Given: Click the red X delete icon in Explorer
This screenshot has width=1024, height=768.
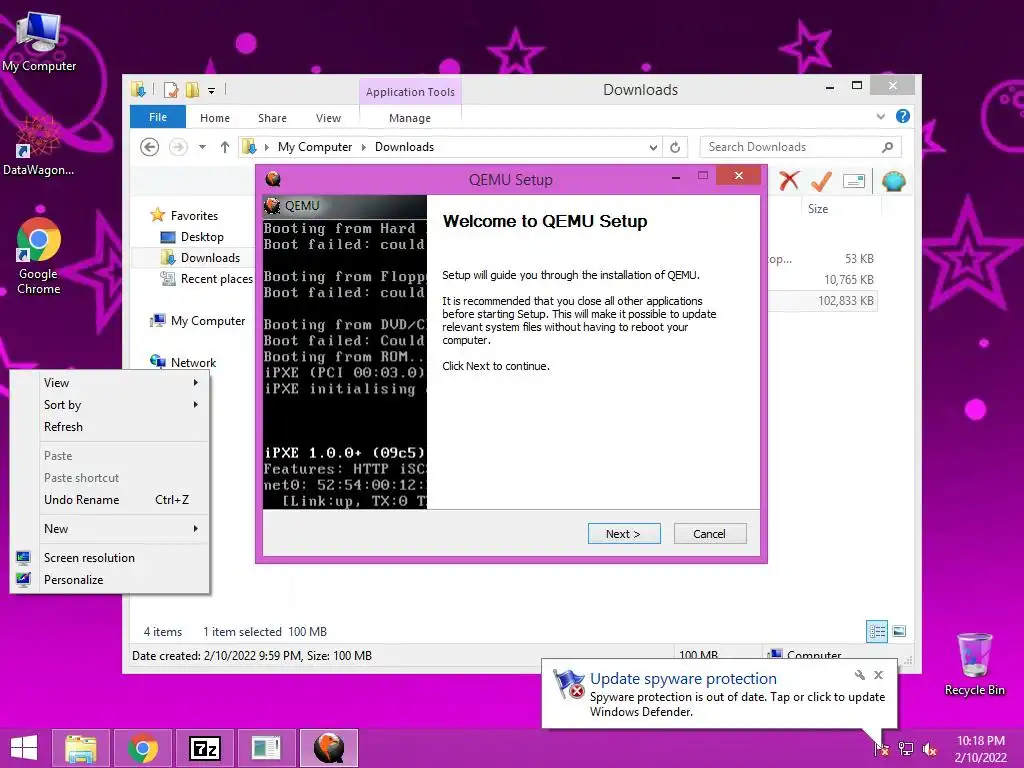Looking at the screenshot, I should pyautogui.click(x=789, y=181).
